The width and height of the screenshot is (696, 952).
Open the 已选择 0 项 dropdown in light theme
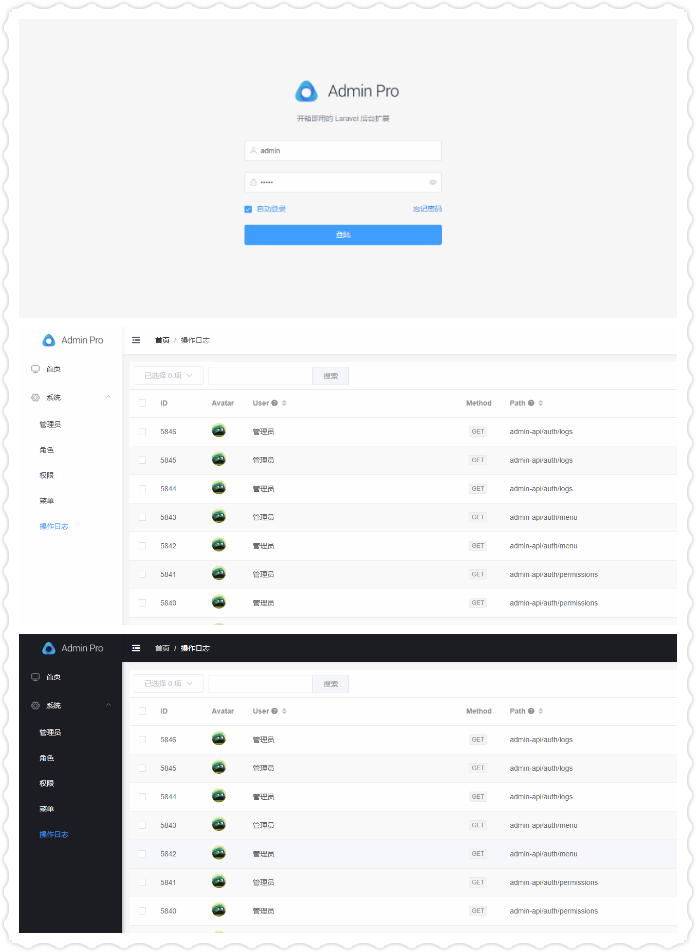tap(168, 376)
